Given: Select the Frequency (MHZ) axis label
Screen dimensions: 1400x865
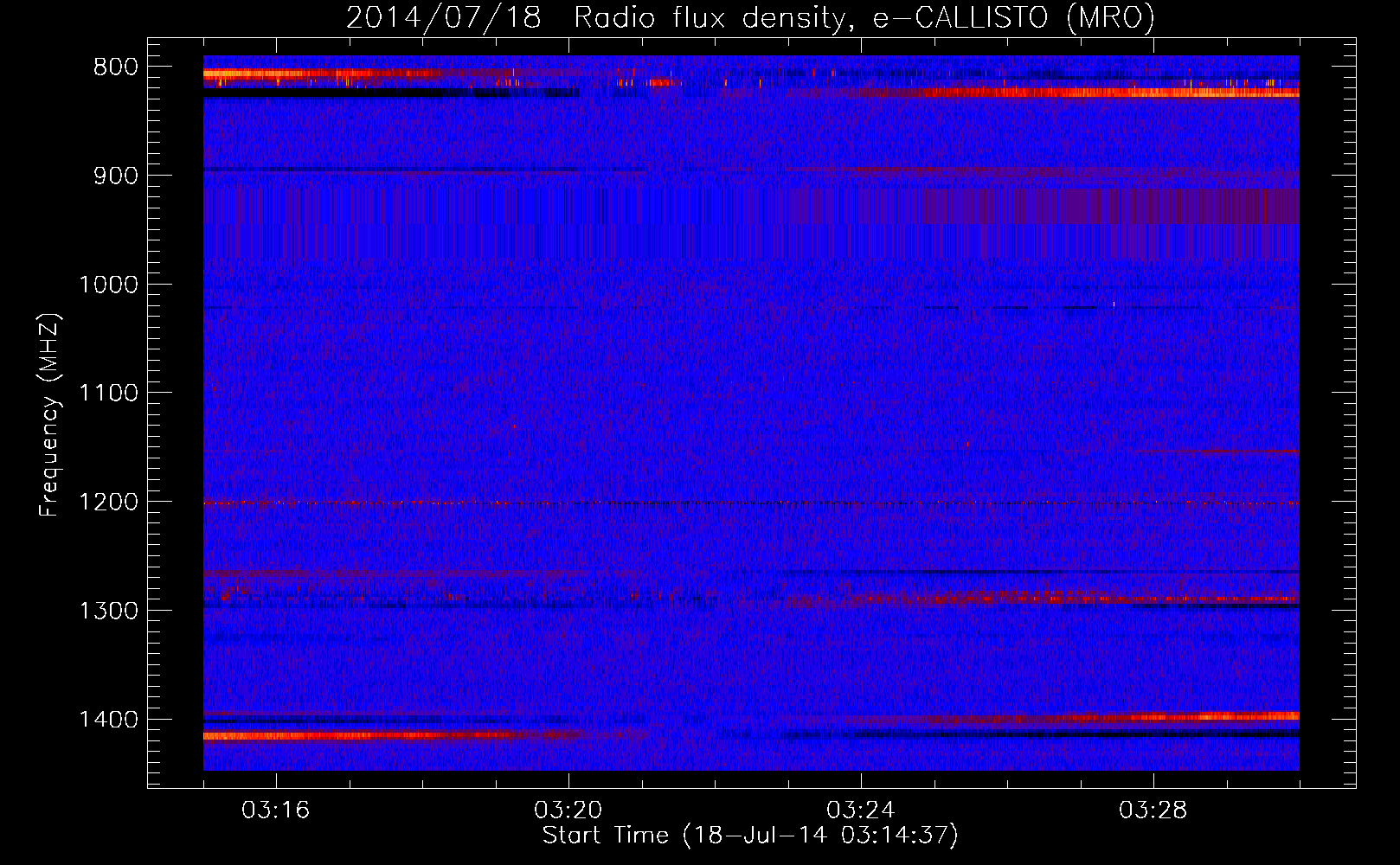Looking at the screenshot, I should [49, 415].
